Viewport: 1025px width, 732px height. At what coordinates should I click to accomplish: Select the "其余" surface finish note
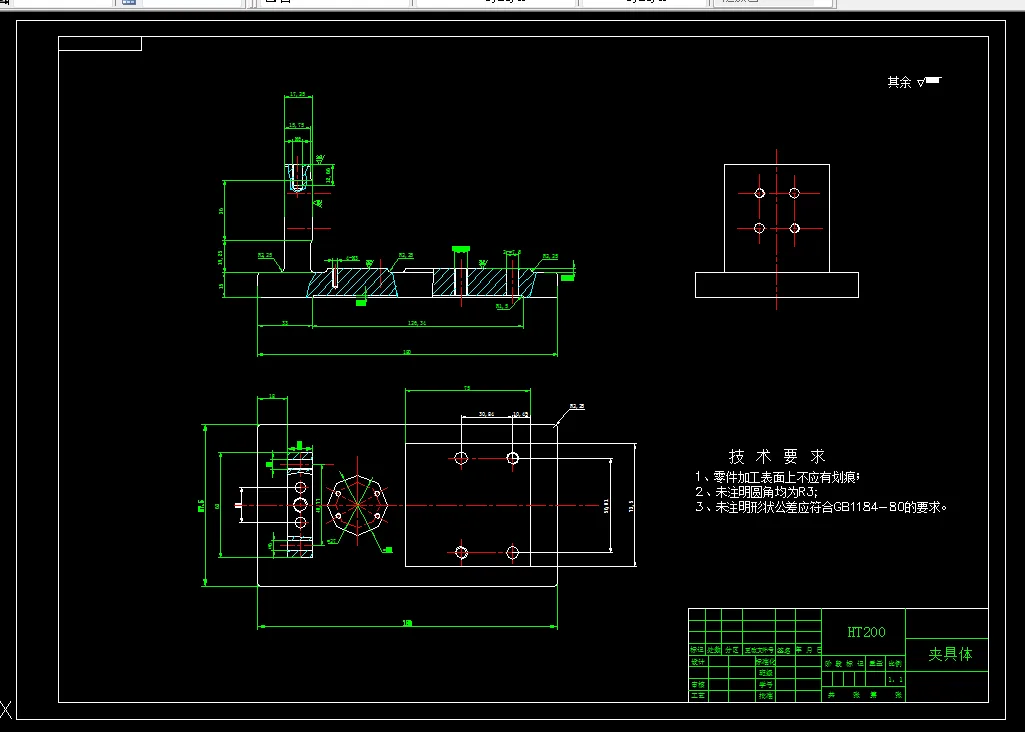point(899,82)
